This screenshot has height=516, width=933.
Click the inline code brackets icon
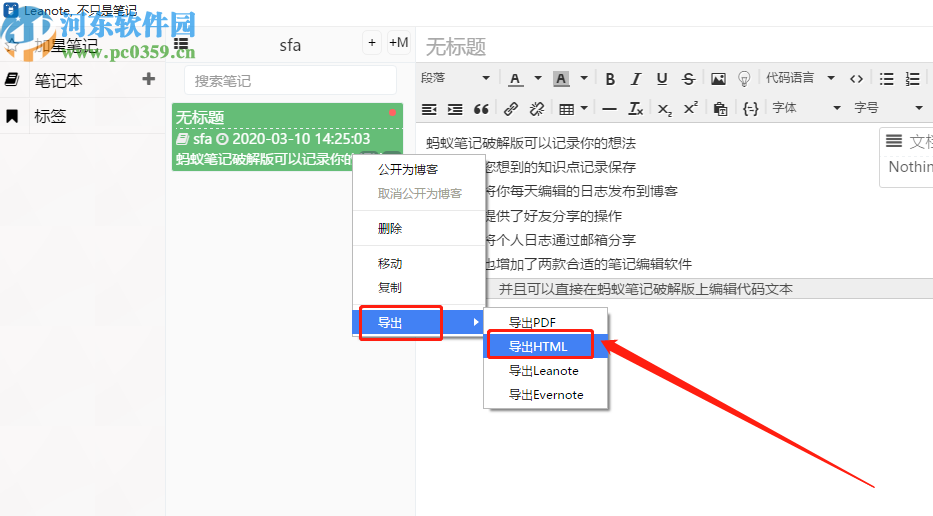pos(856,79)
